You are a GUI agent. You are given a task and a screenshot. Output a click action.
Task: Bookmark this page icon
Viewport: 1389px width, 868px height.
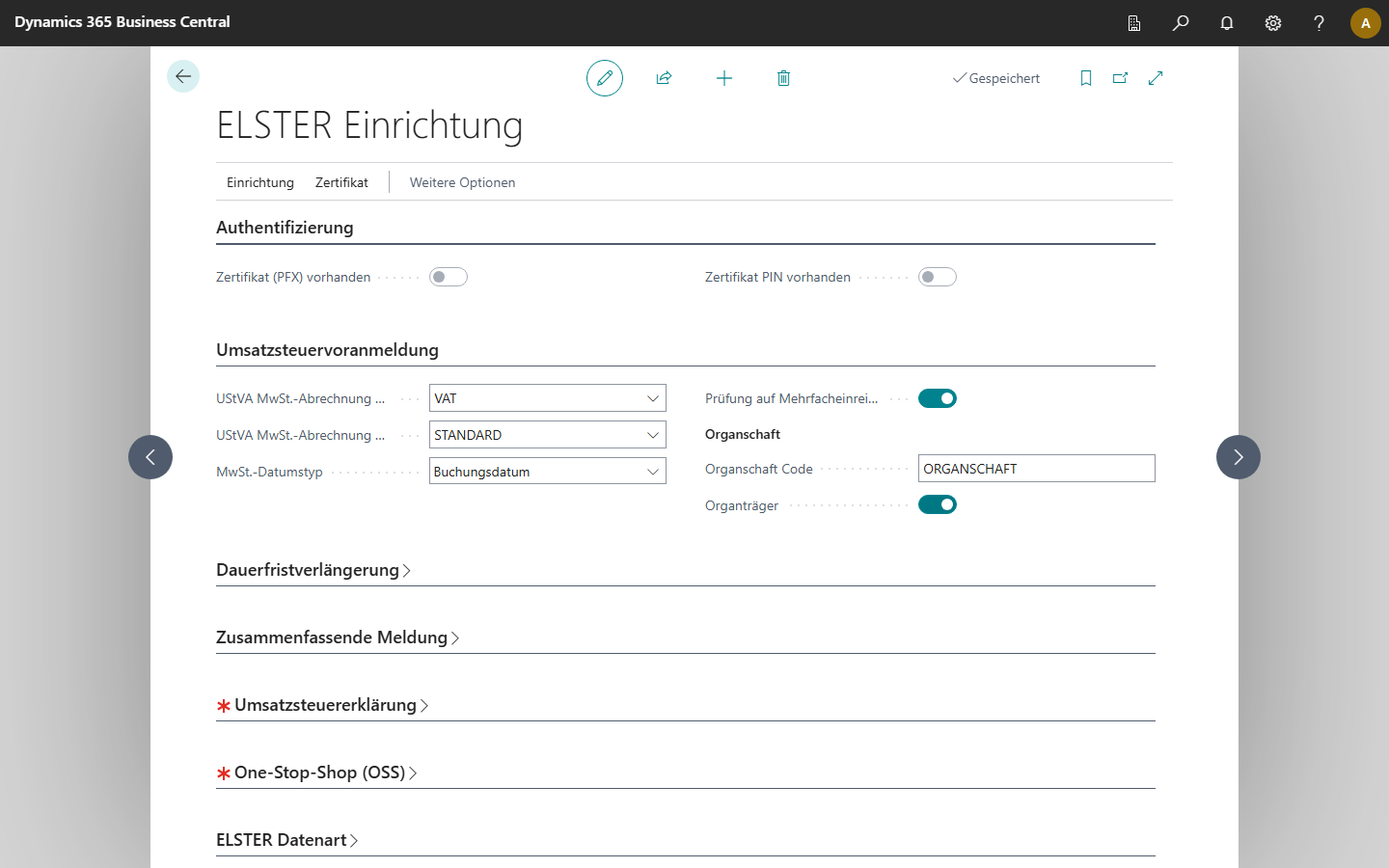[1086, 78]
